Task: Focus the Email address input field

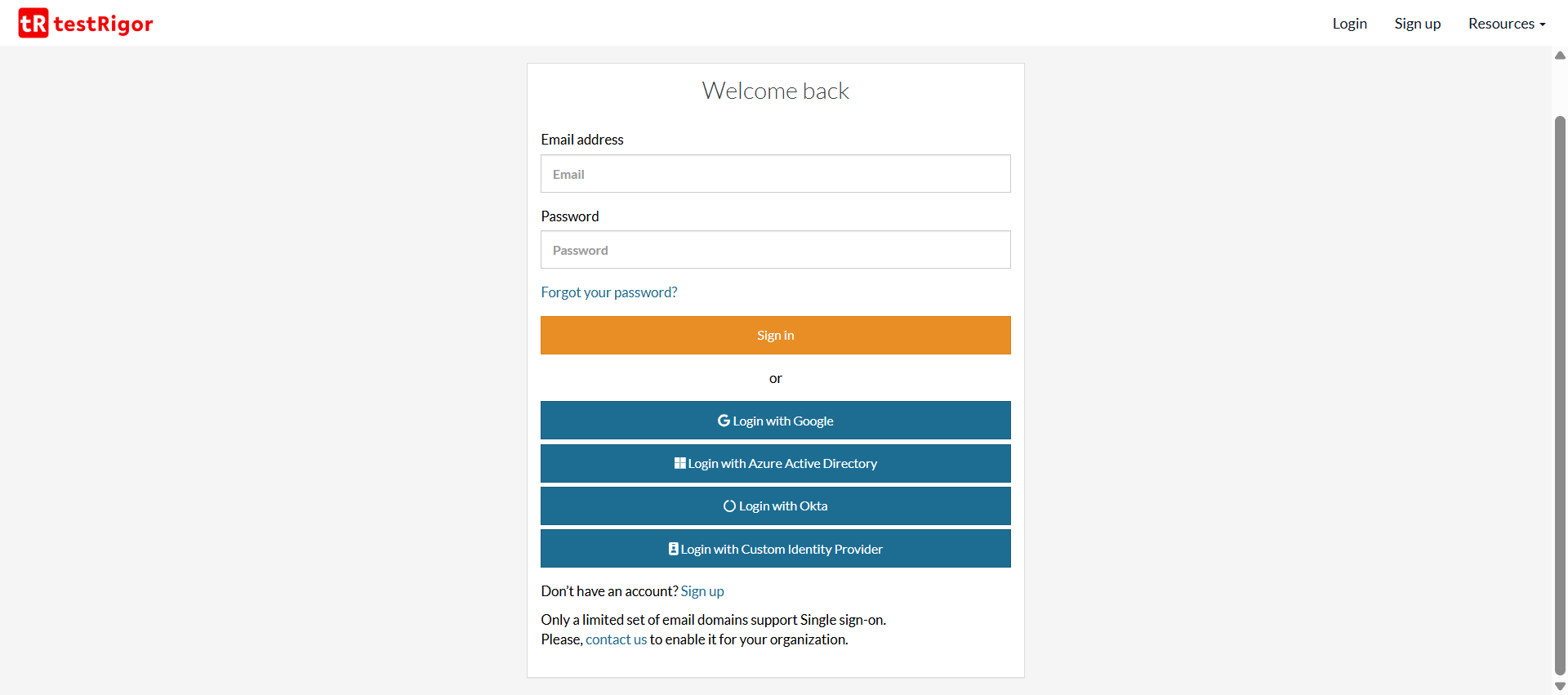Action: 775,173
